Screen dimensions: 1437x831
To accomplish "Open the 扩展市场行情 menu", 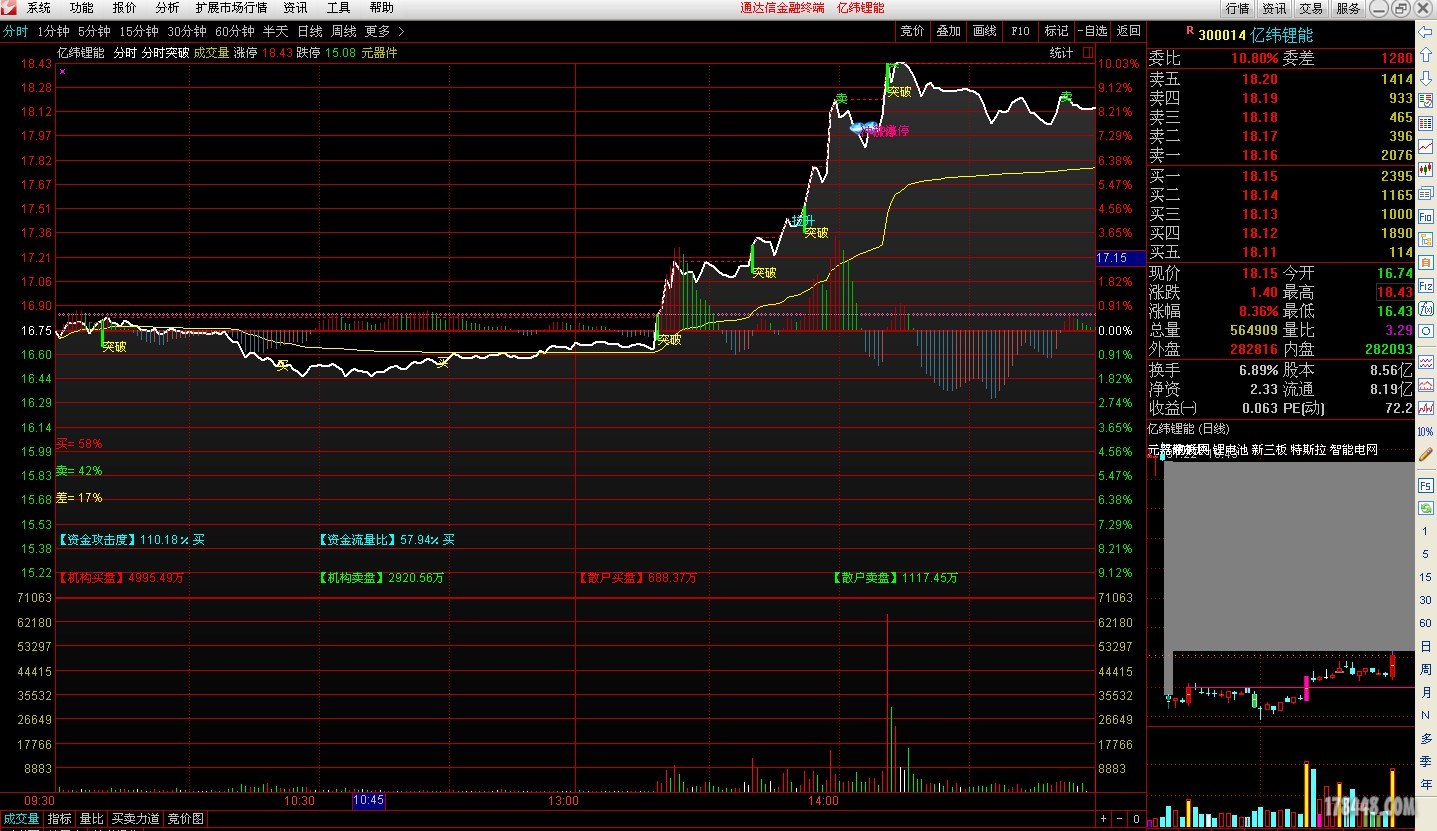I will (232, 8).
